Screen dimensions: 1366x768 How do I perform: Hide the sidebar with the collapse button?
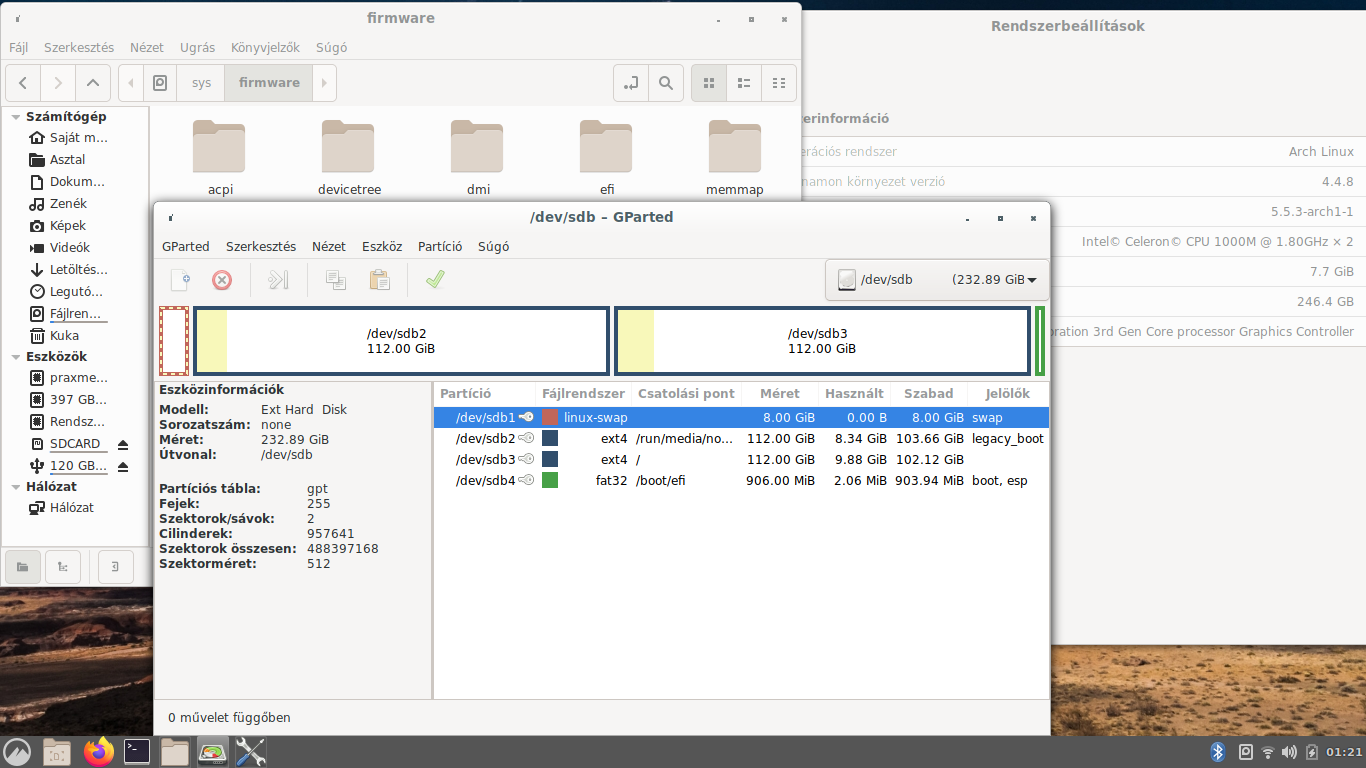[x=116, y=567]
